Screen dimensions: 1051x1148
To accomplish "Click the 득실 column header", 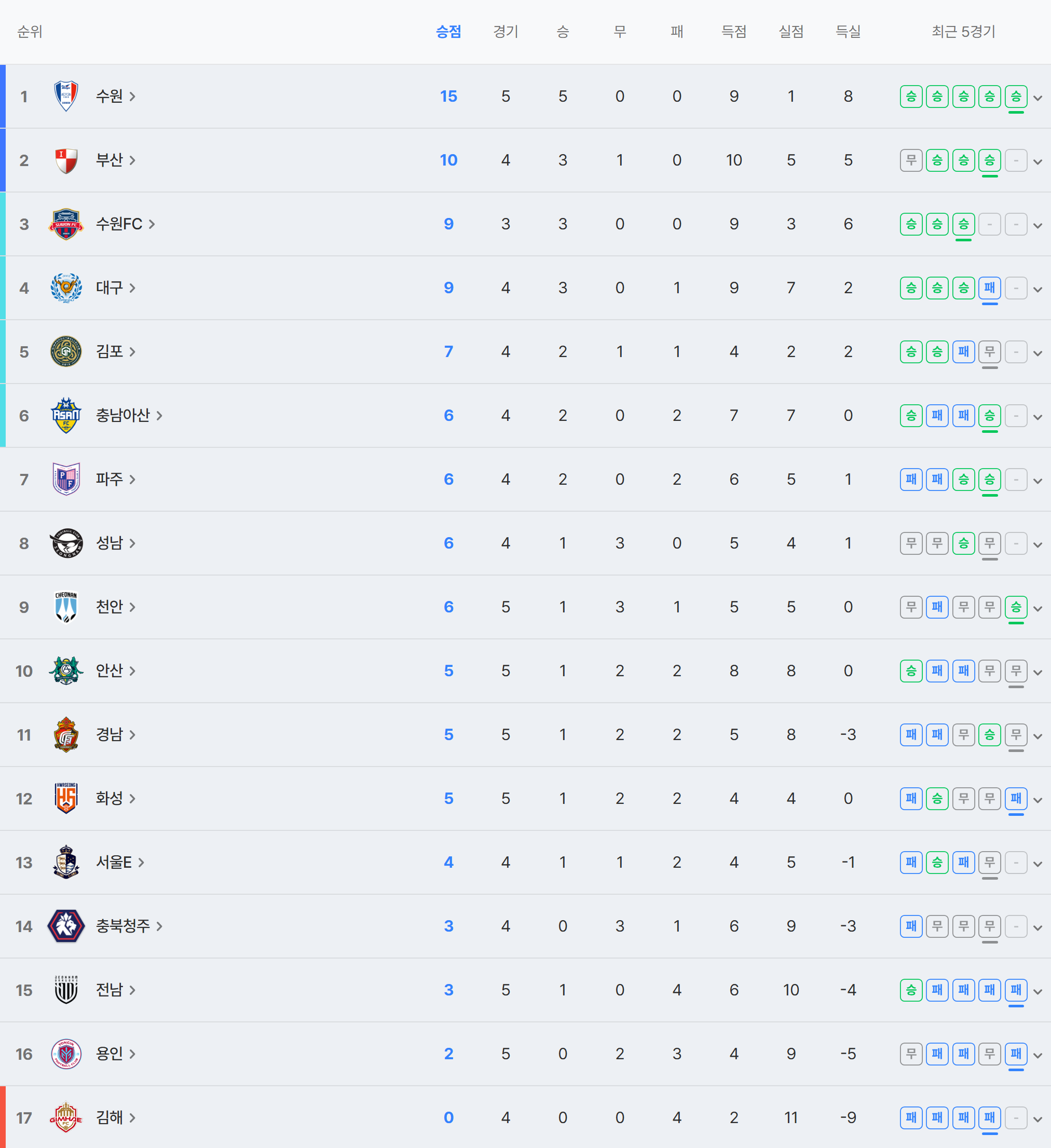I will click(x=848, y=32).
